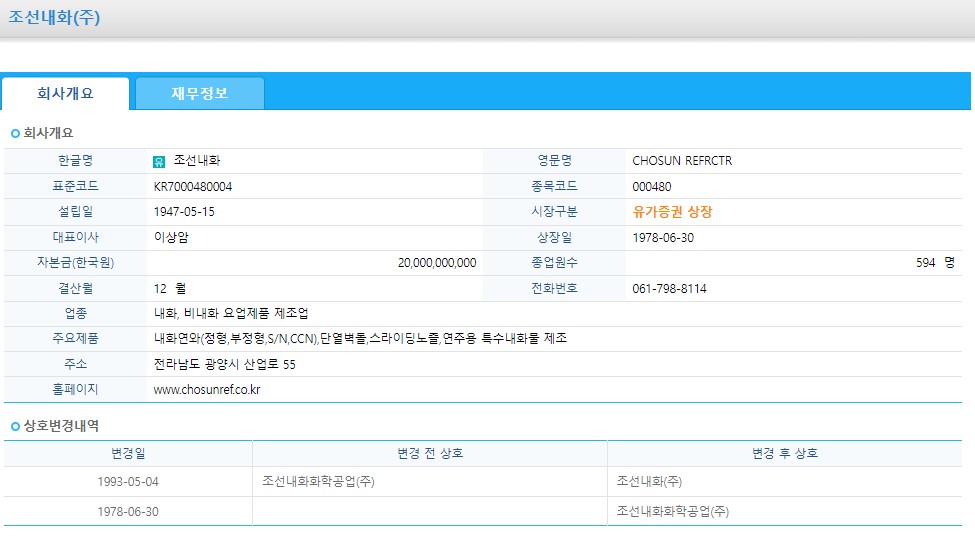
Task: Click the main products description text
Action: pyautogui.click(x=361, y=338)
